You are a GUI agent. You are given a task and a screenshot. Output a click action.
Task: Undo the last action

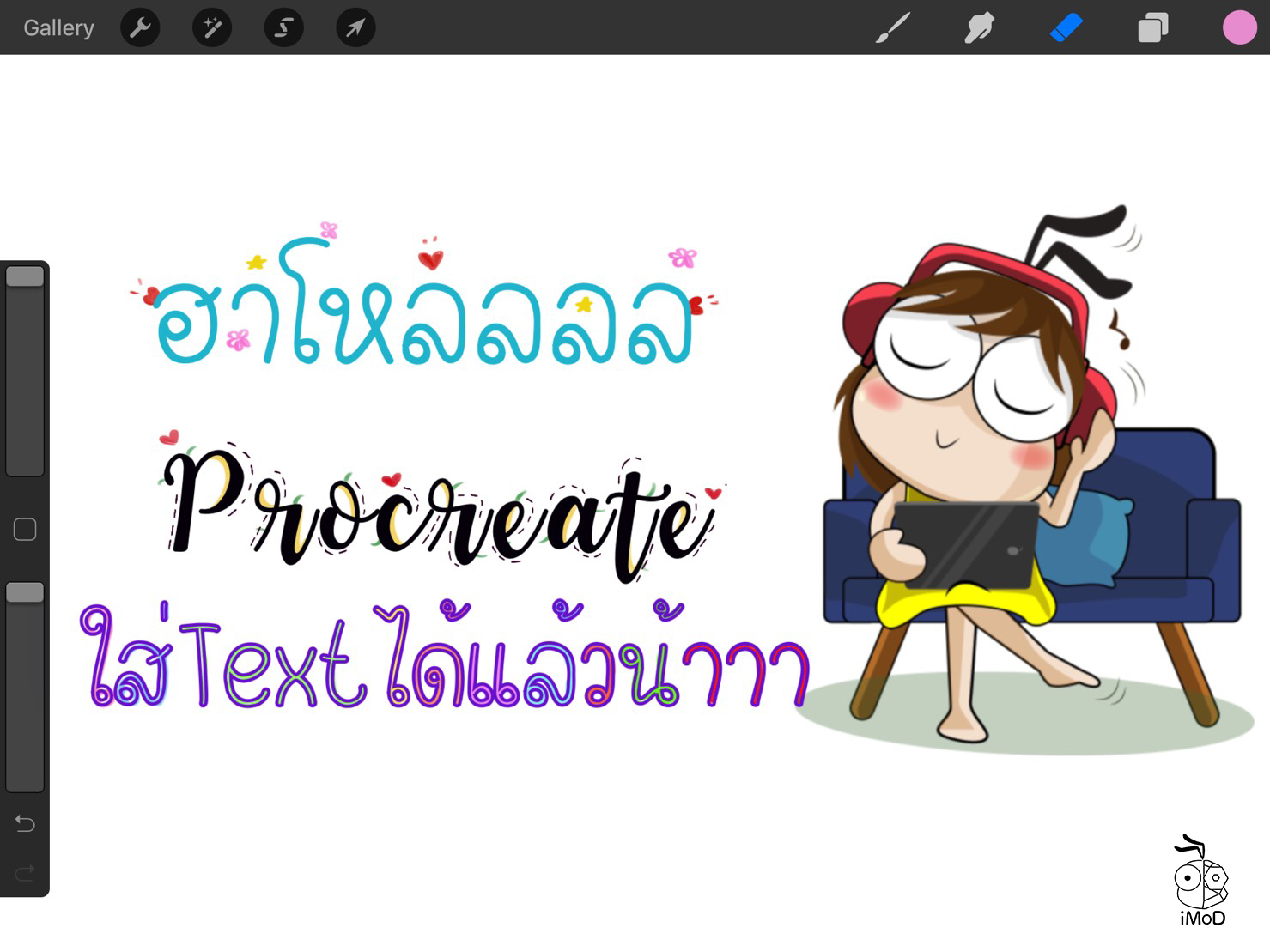[x=25, y=824]
